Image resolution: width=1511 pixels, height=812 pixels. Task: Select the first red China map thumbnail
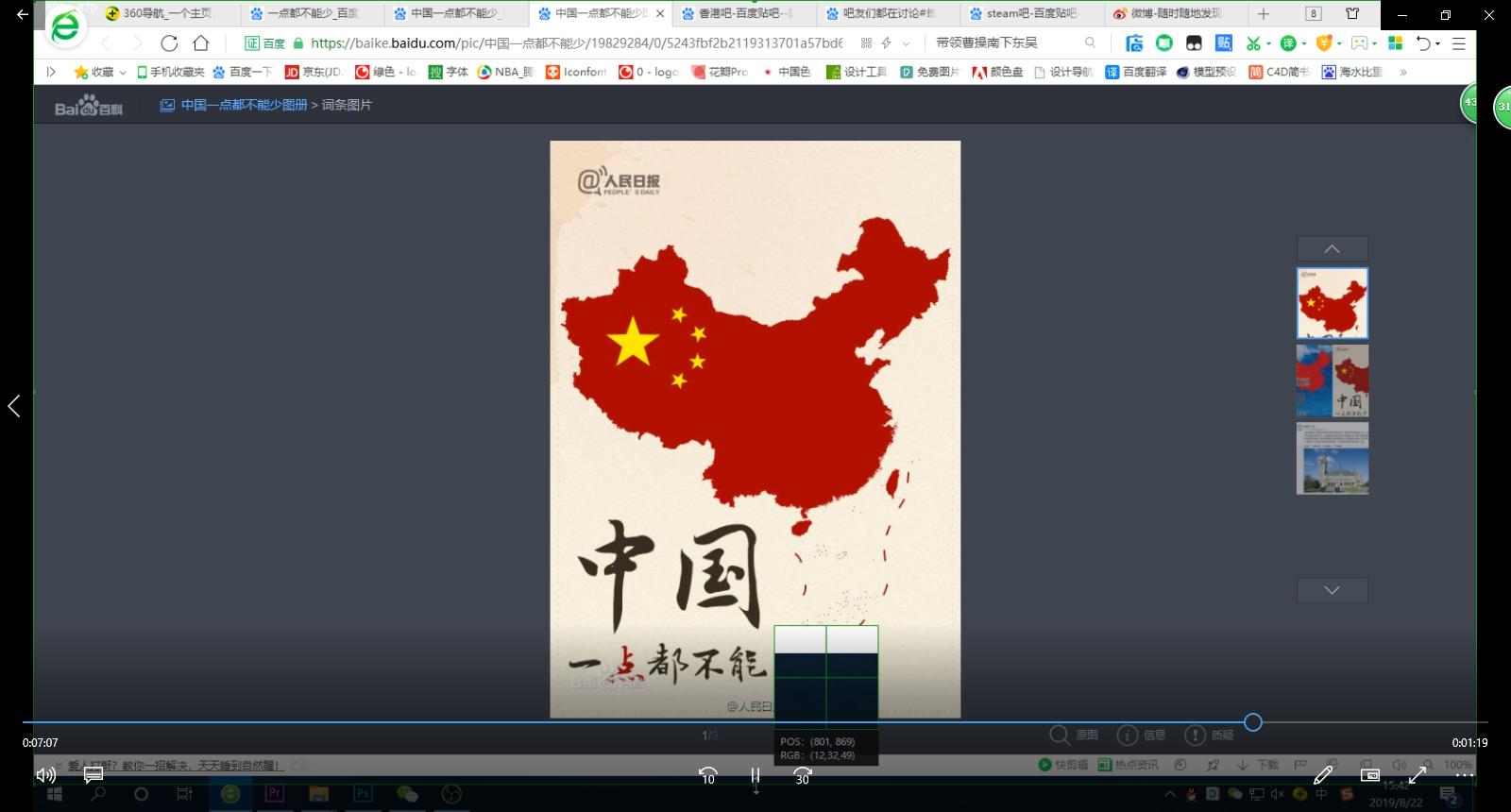tap(1332, 303)
